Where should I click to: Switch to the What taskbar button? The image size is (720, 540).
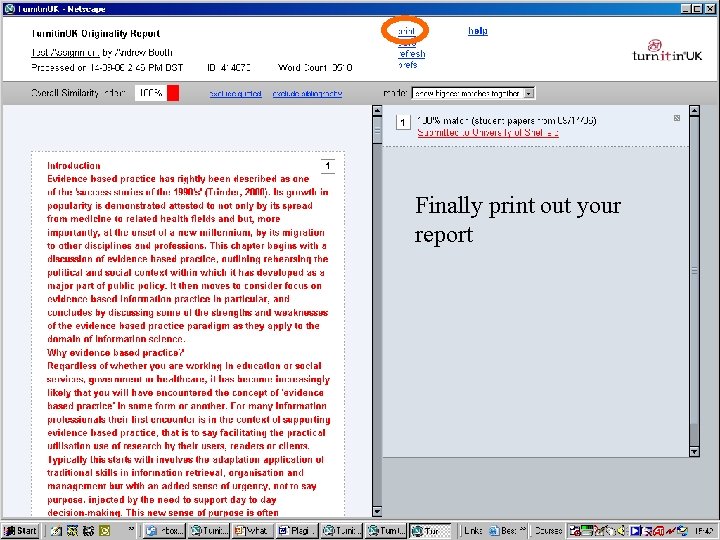pos(253,531)
